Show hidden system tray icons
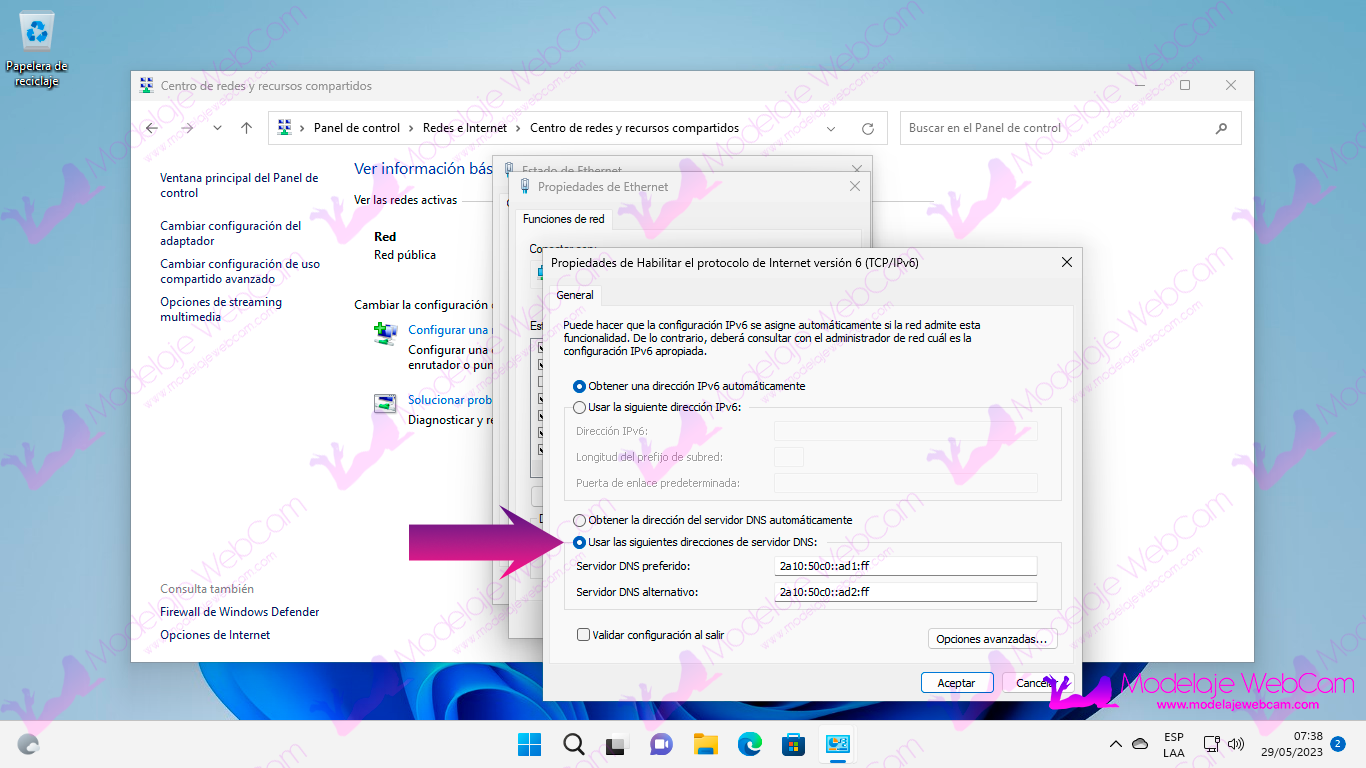This screenshot has height=768, width=1366. 1116,744
